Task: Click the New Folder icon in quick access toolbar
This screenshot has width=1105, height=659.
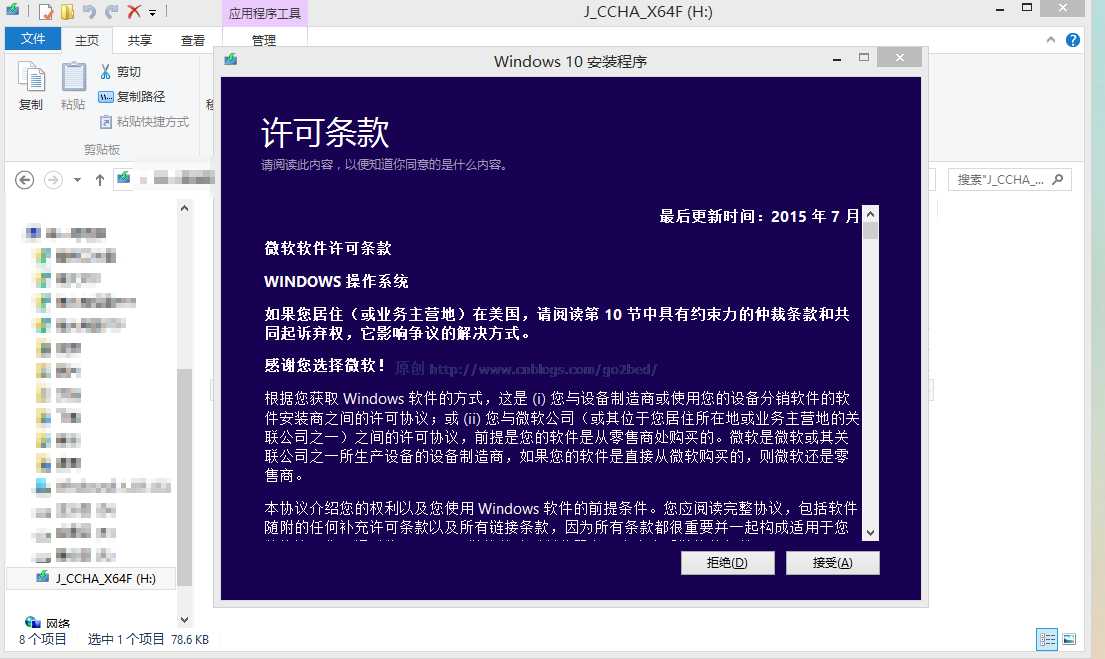Action: [68, 11]
